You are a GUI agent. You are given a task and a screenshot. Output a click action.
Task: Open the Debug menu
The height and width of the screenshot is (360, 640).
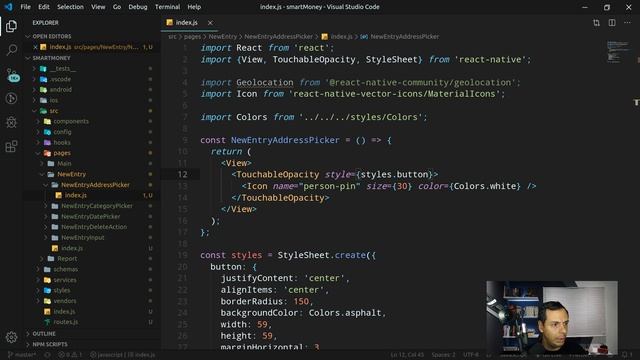tap(138, 7)
